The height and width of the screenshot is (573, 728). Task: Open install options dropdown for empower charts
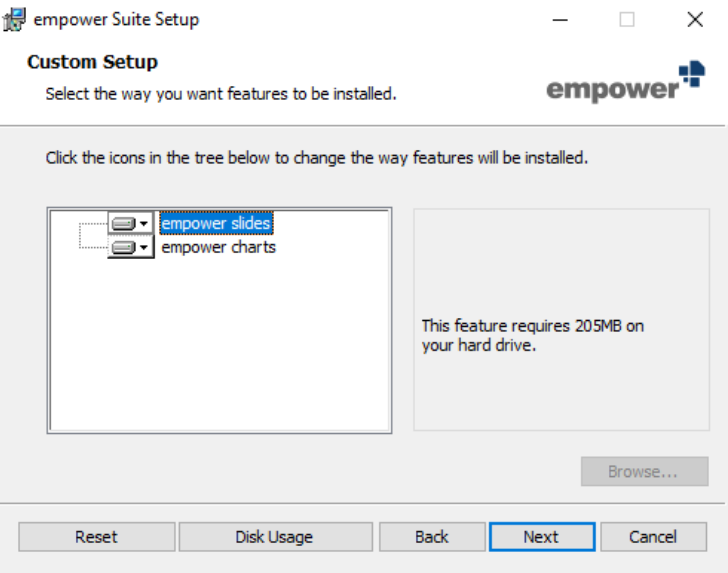click(130, 247)
